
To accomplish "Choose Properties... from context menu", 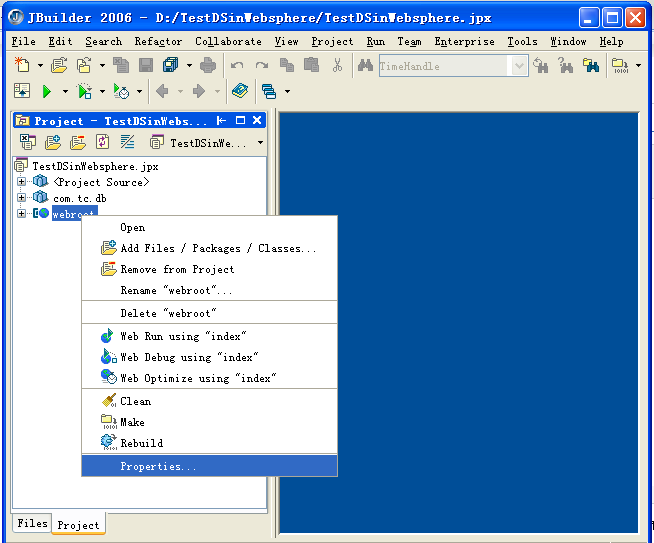I will (x=209, y=466).
